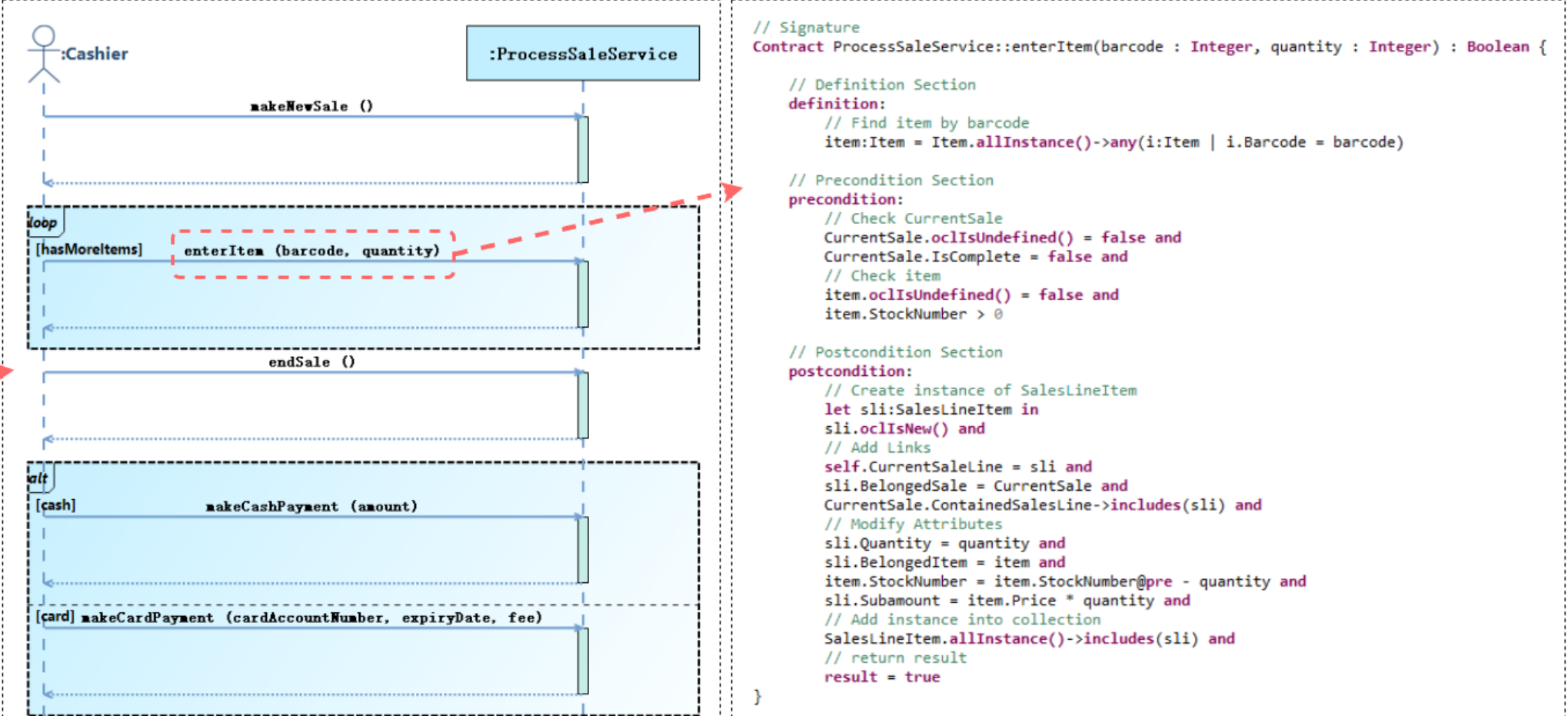Click the item.StockNumber@pre line
Viewport: 1568px width, 716px height.
coord(1065,582)
